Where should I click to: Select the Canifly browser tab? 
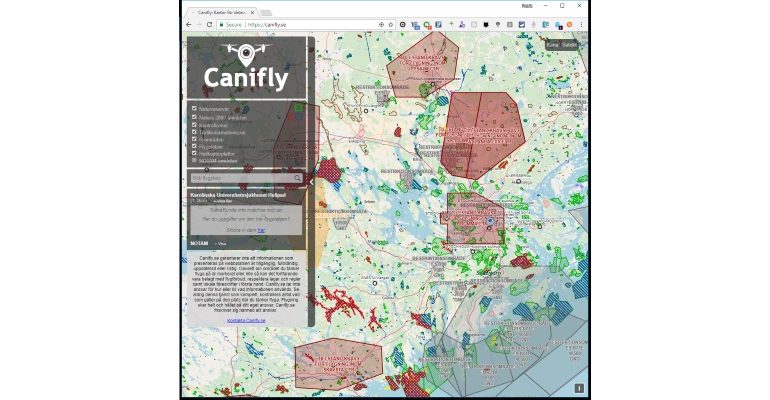[x=221, y=12]
